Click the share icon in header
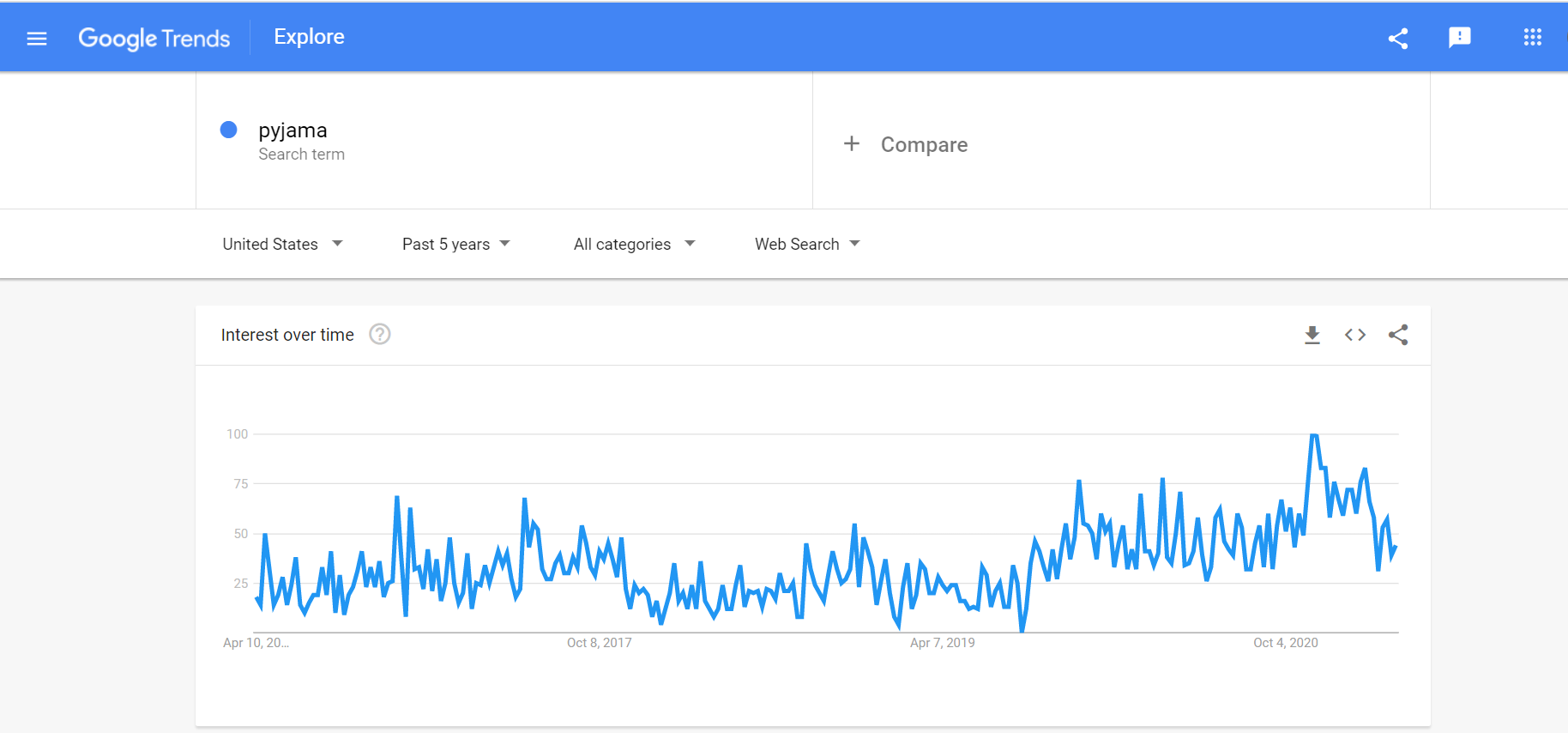 (1398, 38)
